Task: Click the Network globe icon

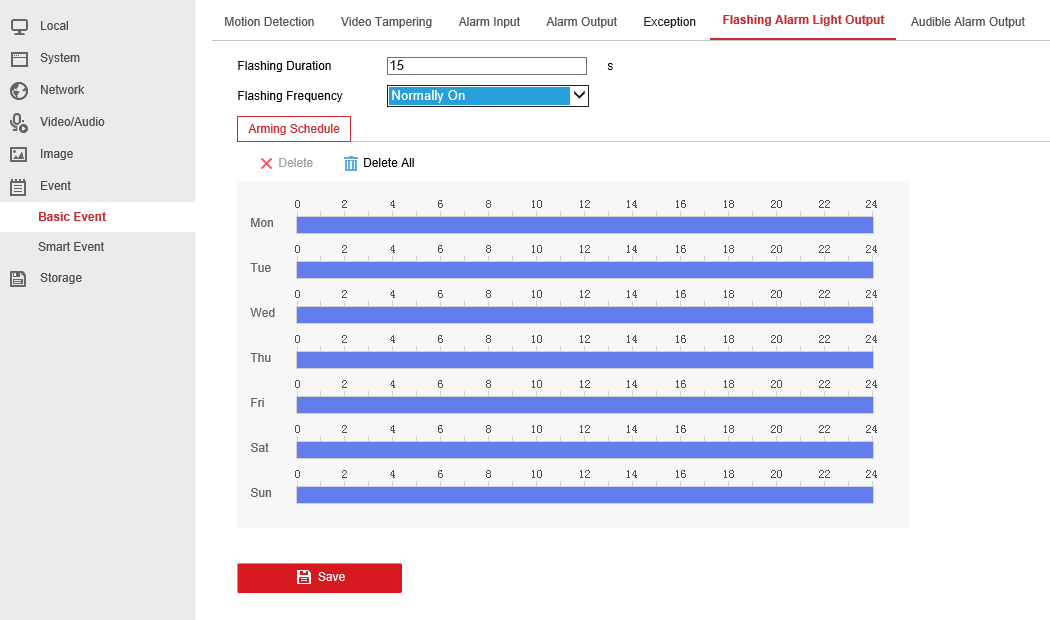Action: [x=19, y=90]
